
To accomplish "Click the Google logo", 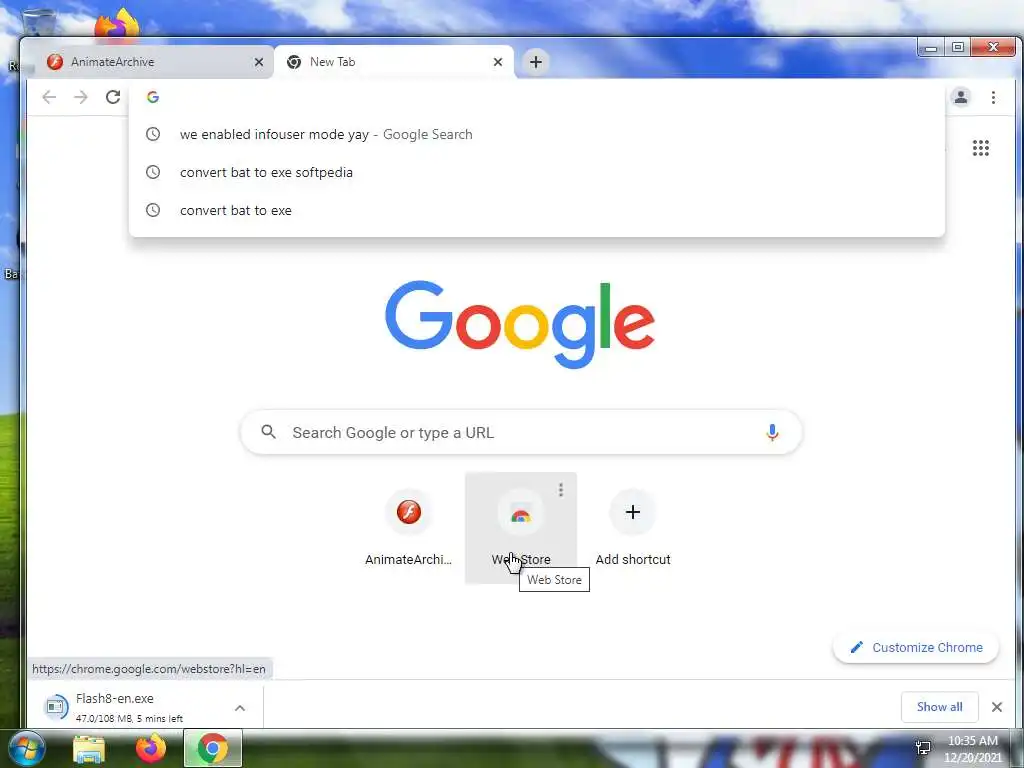I will click(x=520, y=324).
